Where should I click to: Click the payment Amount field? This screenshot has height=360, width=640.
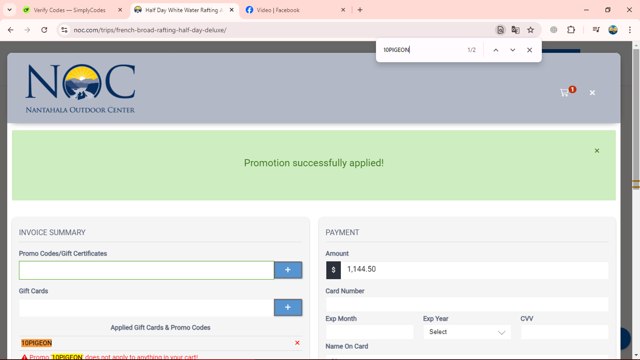pyautogui.click(x=475, y=269)
